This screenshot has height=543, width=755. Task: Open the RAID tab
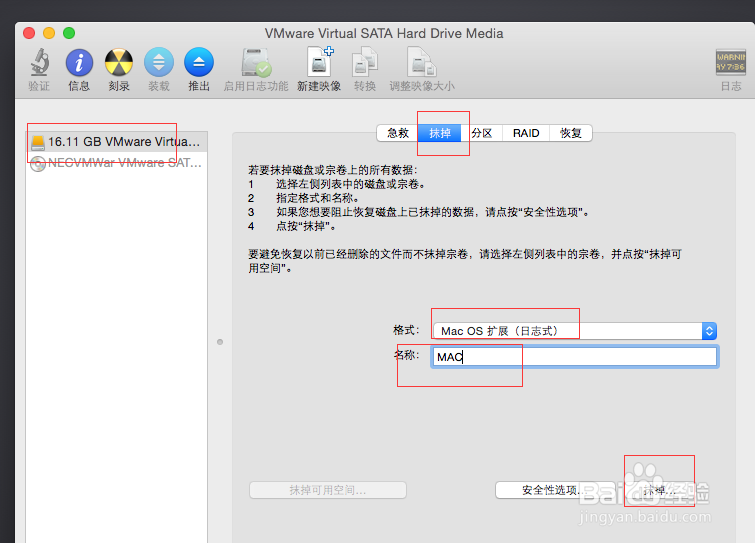point(526,133)
